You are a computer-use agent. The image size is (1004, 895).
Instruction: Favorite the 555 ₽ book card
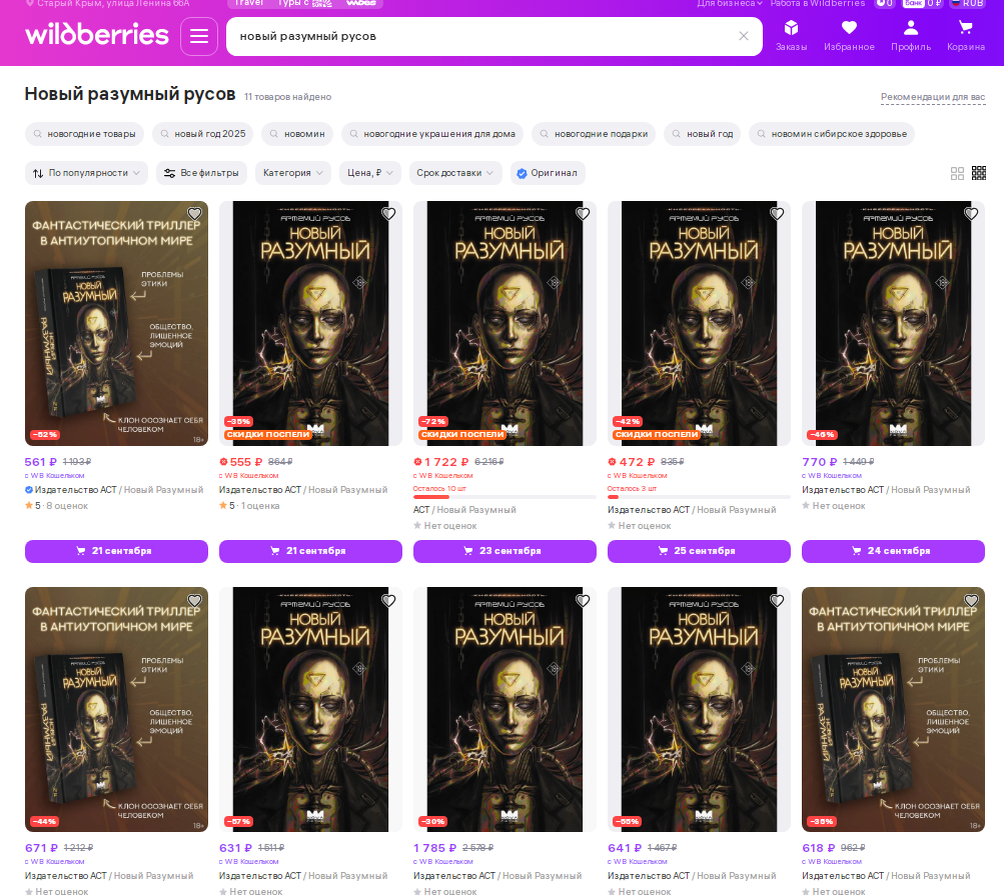tap(389, 214)
